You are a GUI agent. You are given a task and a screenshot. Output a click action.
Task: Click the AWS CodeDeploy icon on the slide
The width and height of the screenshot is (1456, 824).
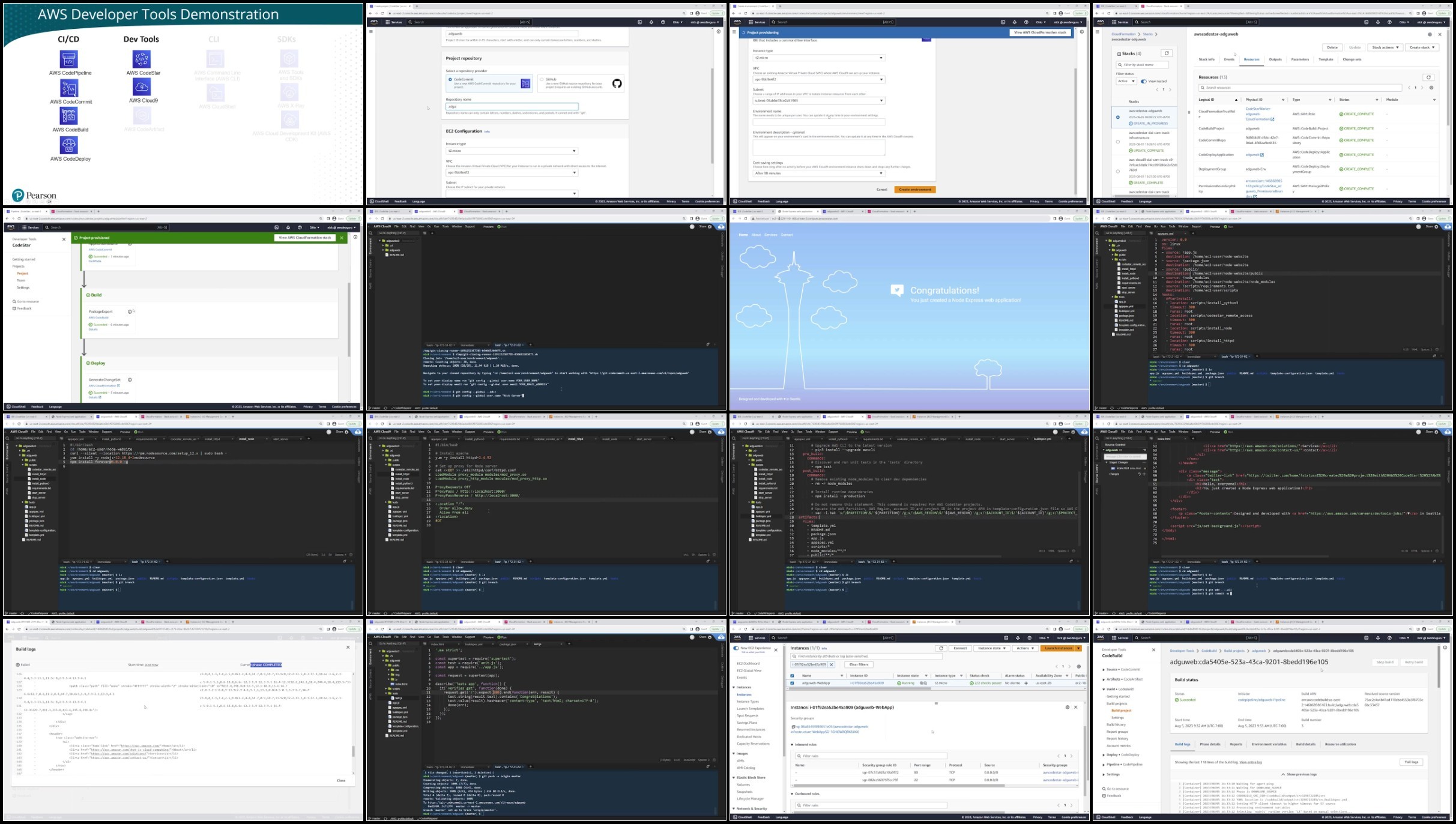click(x=69, y=145)
